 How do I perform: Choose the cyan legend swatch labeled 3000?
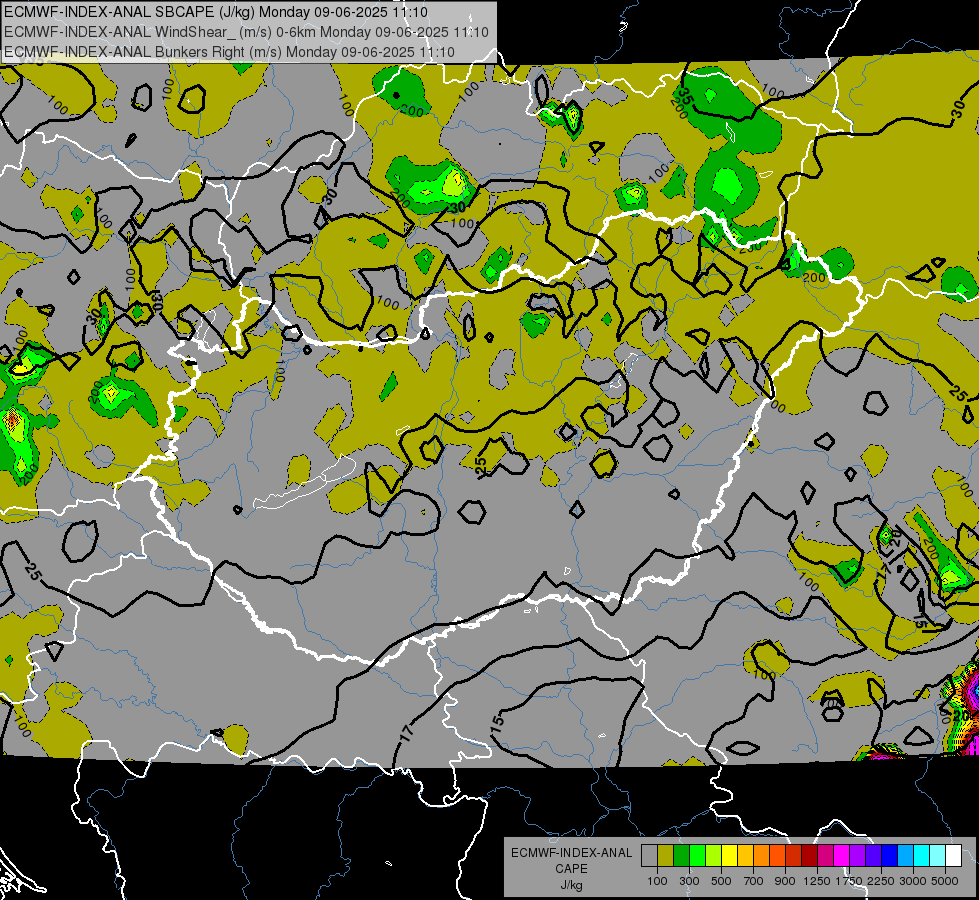(x=922, y=855)
